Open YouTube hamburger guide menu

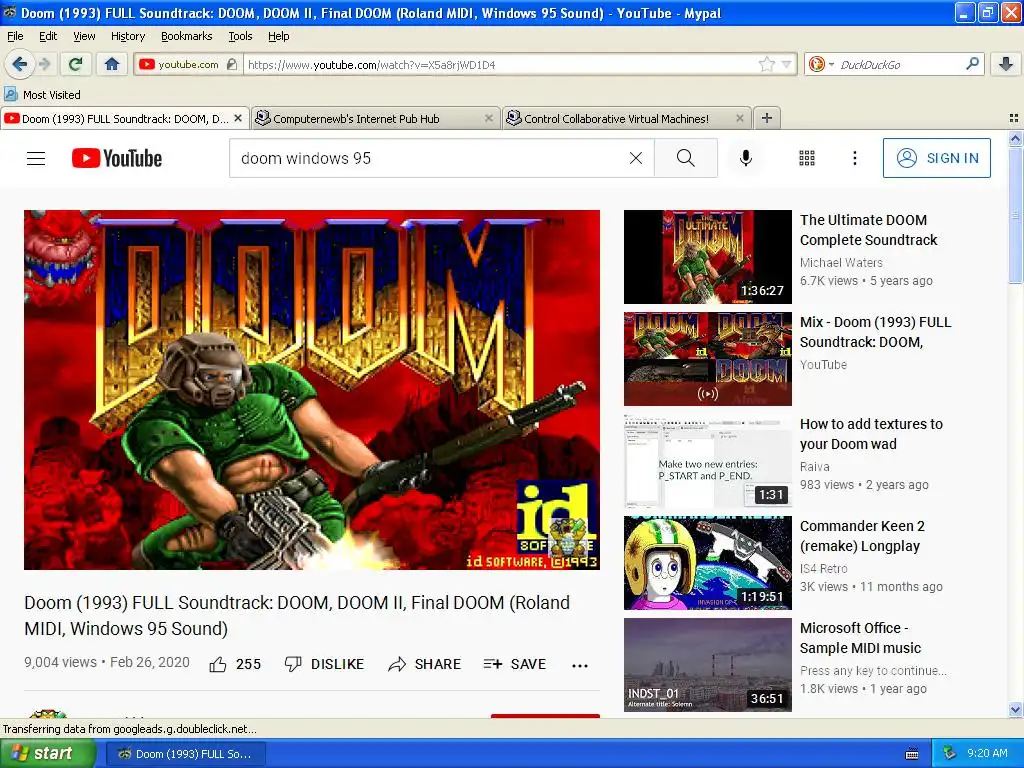pyautogui.click(x=36, y=158)
